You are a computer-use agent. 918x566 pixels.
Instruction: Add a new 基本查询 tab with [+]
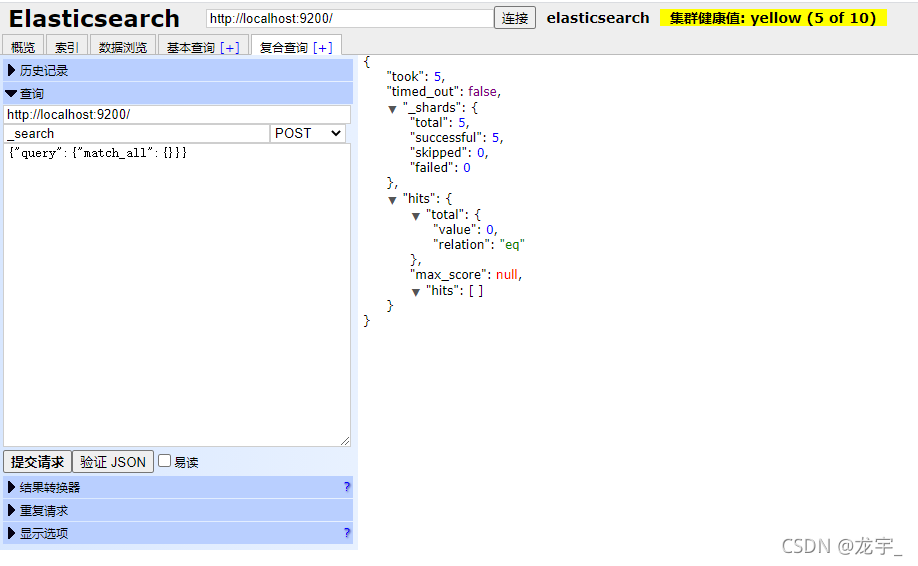(x=230, y=47)
